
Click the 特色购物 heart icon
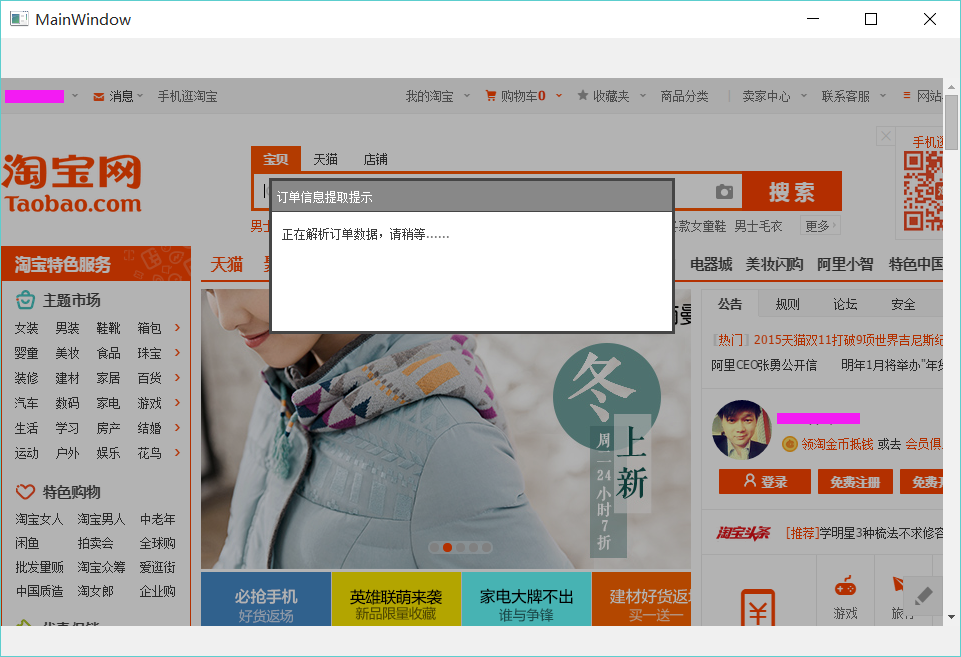[24, 491]
